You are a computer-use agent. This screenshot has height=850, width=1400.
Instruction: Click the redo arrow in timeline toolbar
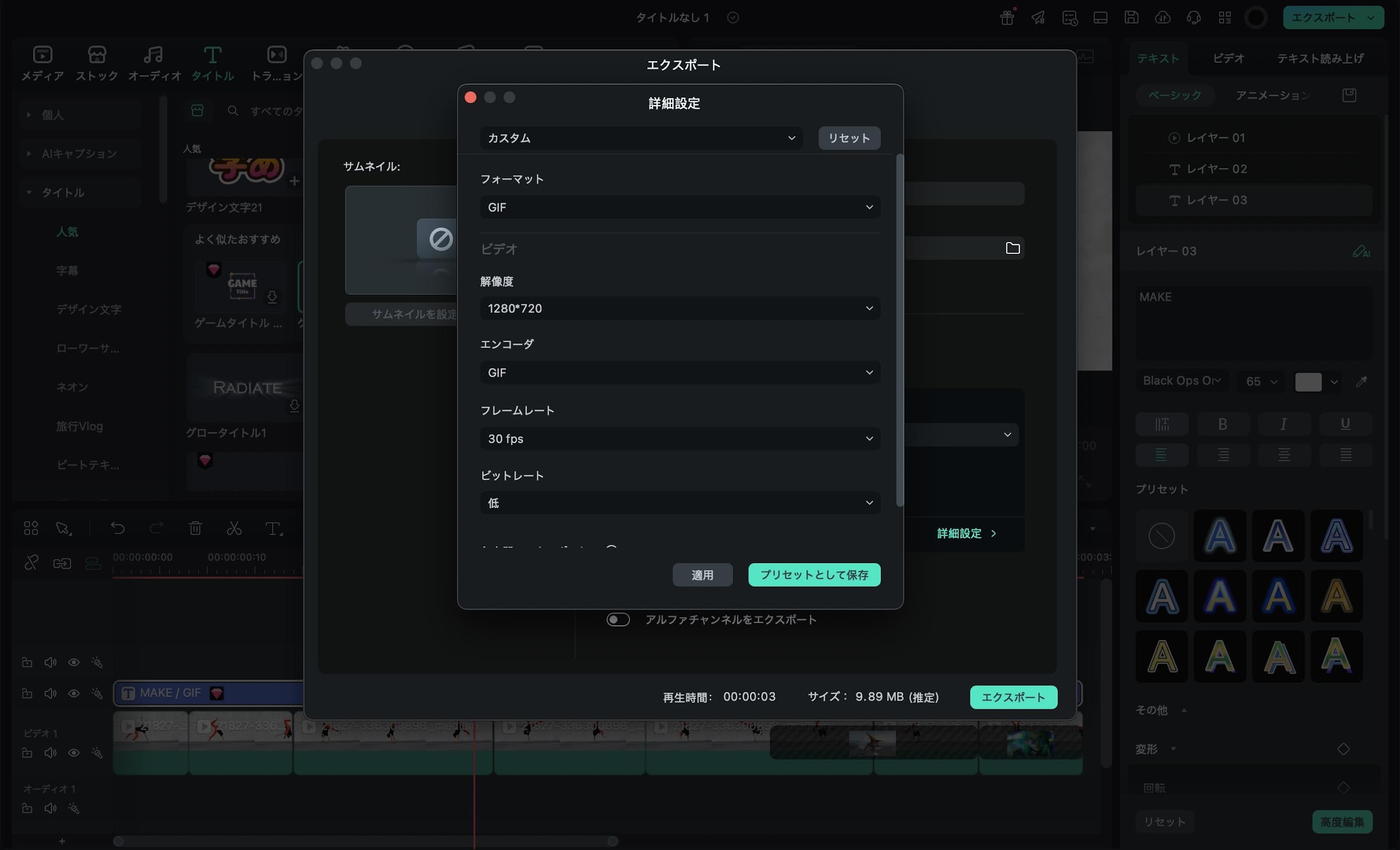(156, 528)
